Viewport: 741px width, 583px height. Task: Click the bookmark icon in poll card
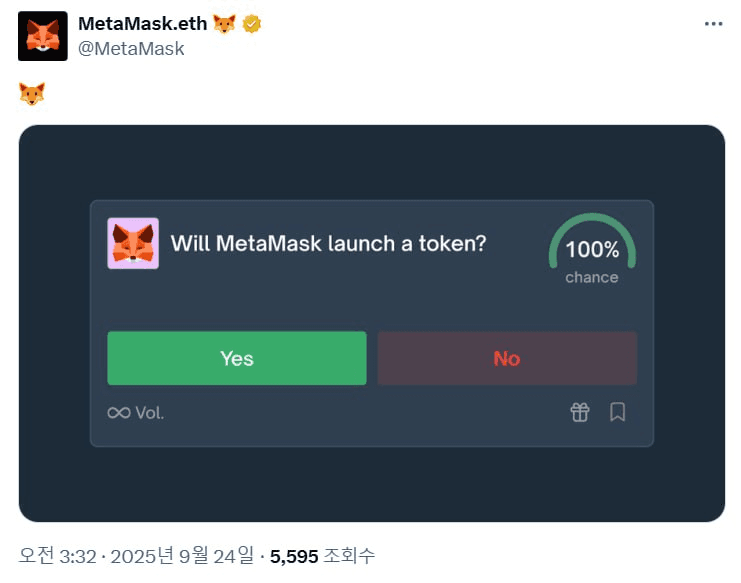tap(617, 412)
